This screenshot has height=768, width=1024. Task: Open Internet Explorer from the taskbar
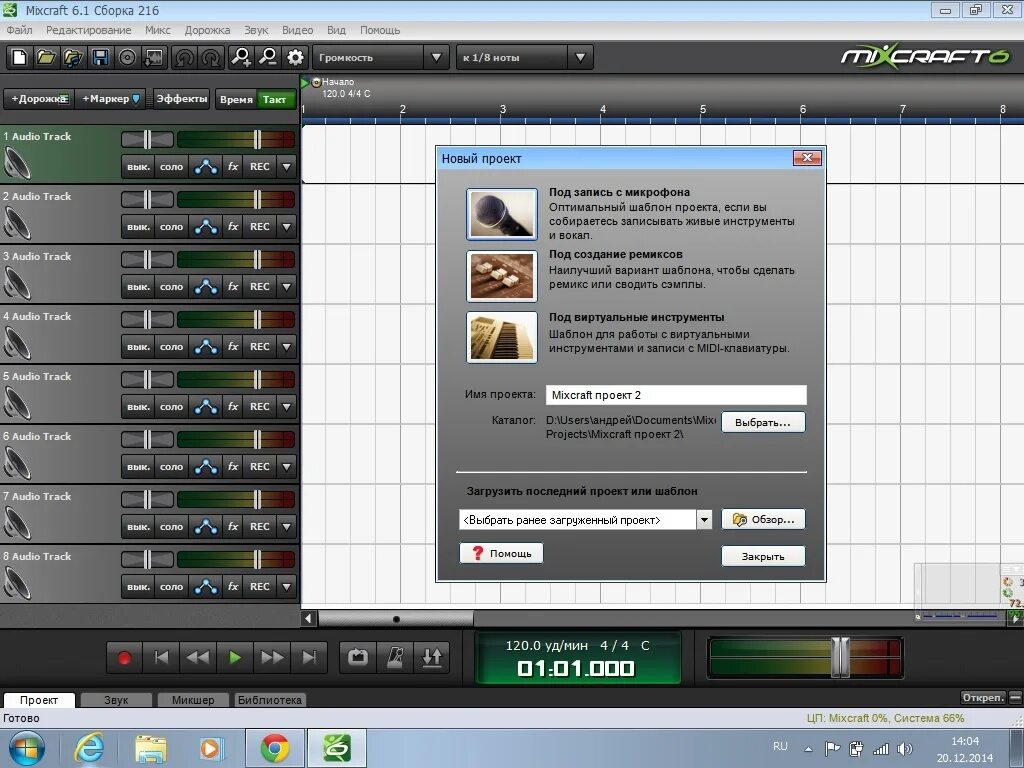pyautogui.click(x=89, y=748)
